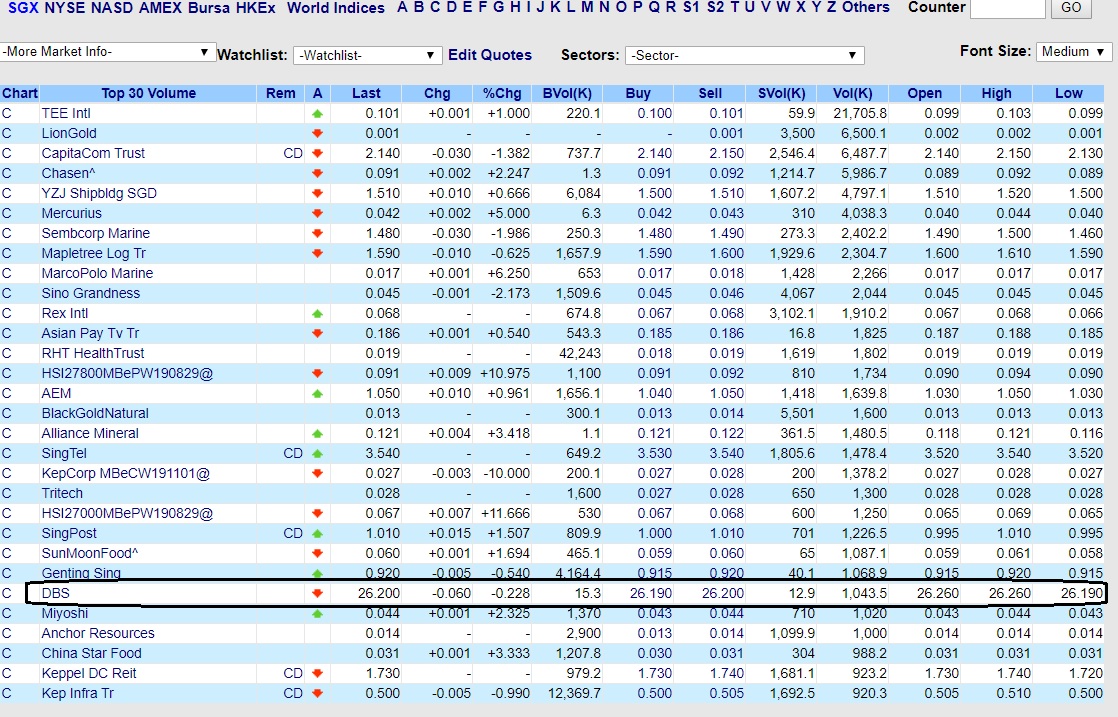The height and width of the screenshot is (717, 1118).
Task: Click red arrow in Kep Infra Tr row
Action: click(x=317, y=693)
